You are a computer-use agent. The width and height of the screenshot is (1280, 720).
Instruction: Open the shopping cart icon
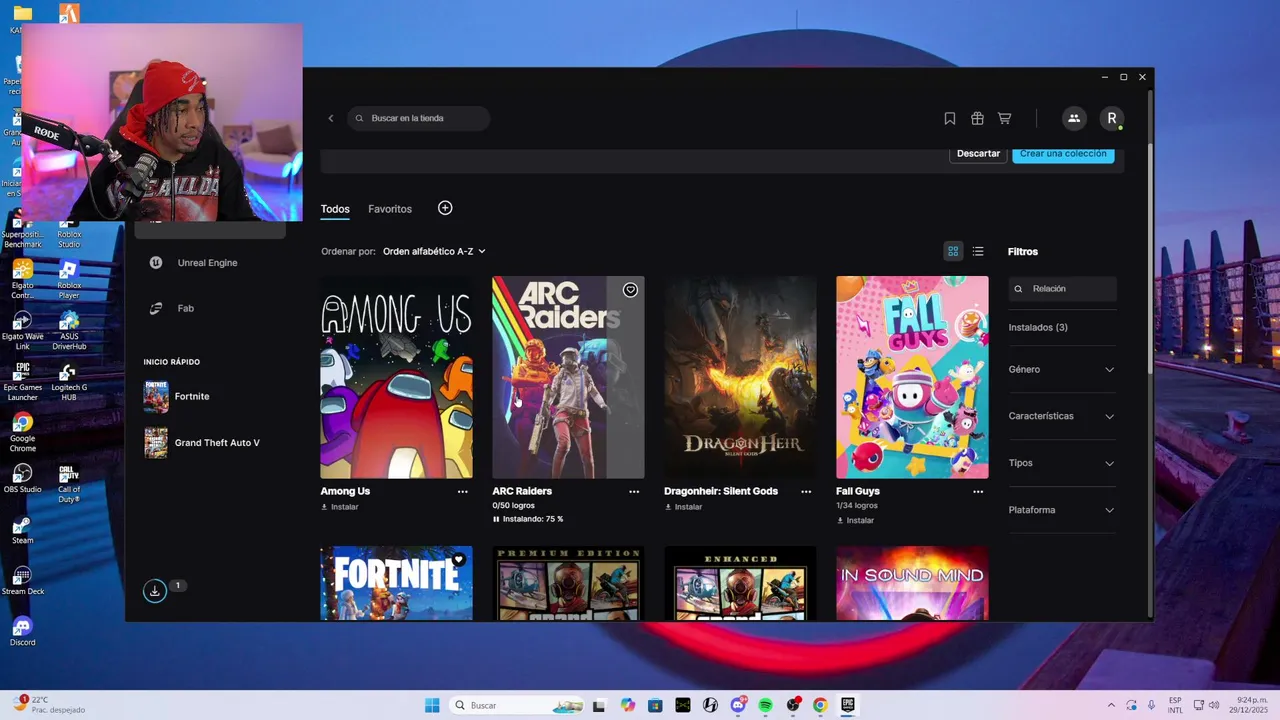click(x=1004, y=118)
